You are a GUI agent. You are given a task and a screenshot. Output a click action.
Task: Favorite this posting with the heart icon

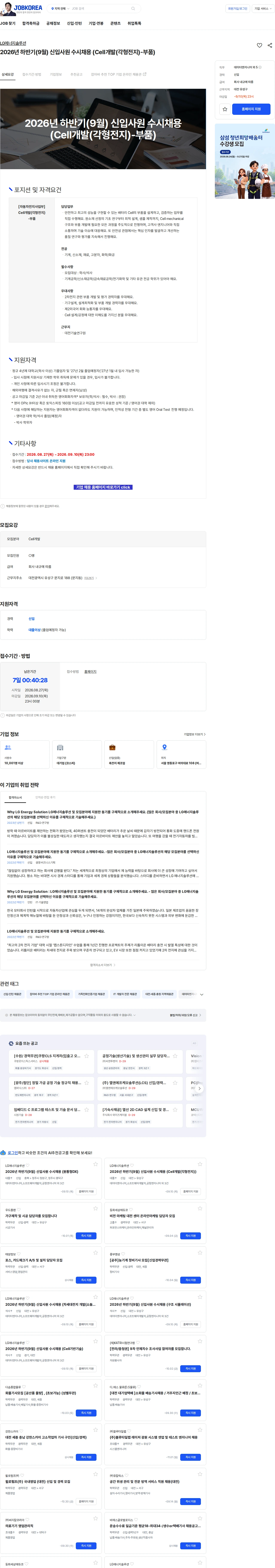pyautogui.click(x=259, y=45)
